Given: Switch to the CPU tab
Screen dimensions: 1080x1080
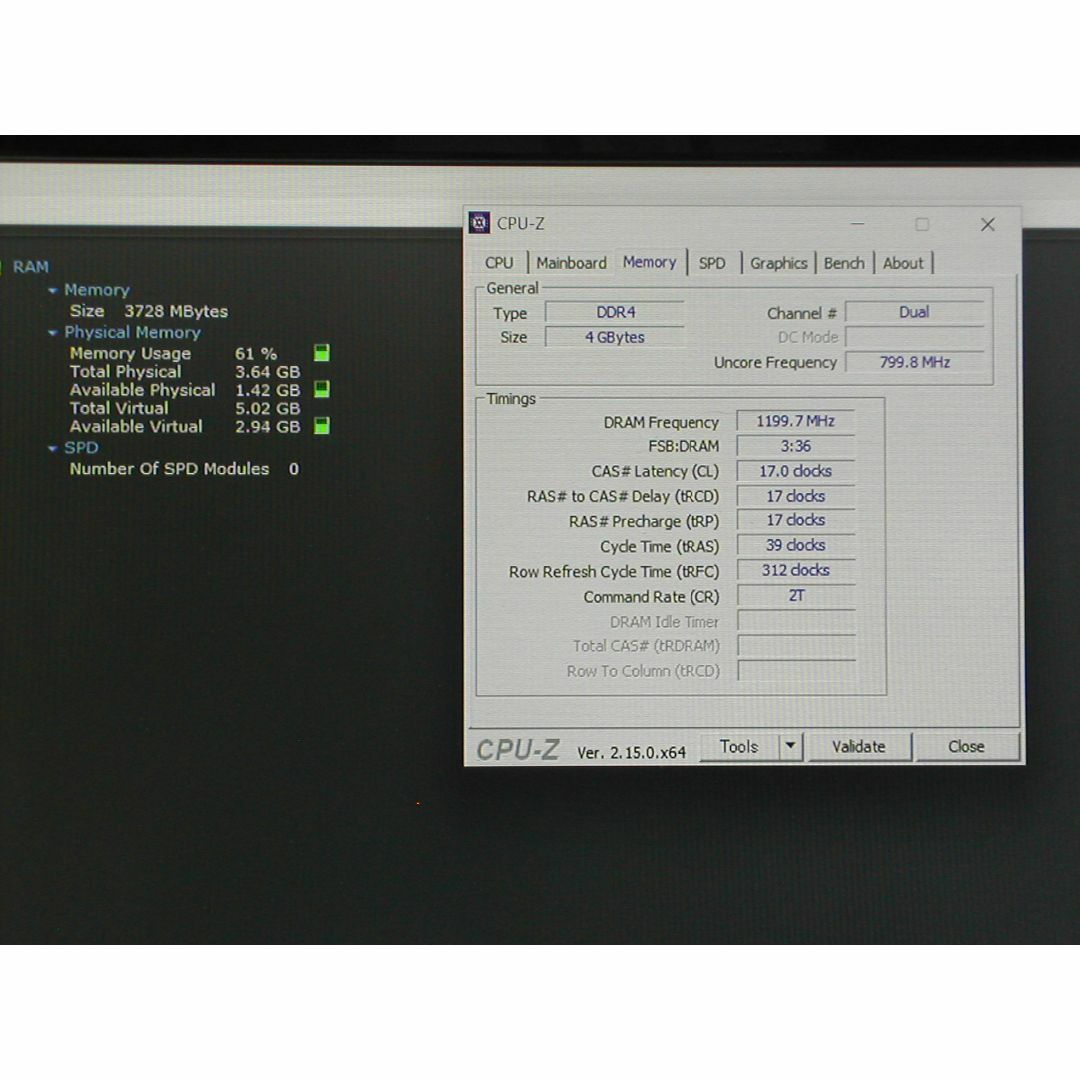Looking at the screenshot, I should (x=499, y=263).
